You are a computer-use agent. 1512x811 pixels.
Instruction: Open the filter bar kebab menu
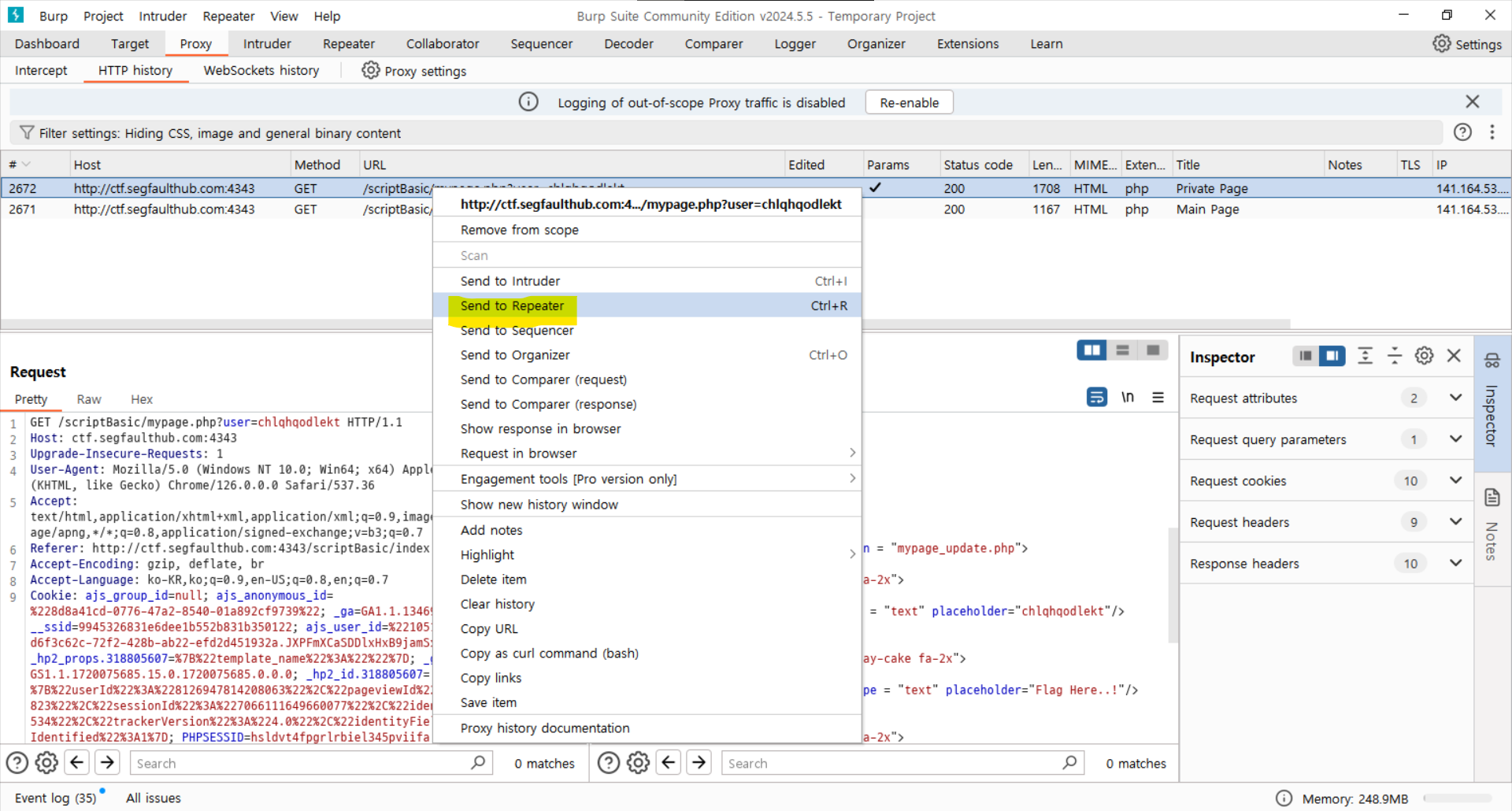(x=1492, y=132)
